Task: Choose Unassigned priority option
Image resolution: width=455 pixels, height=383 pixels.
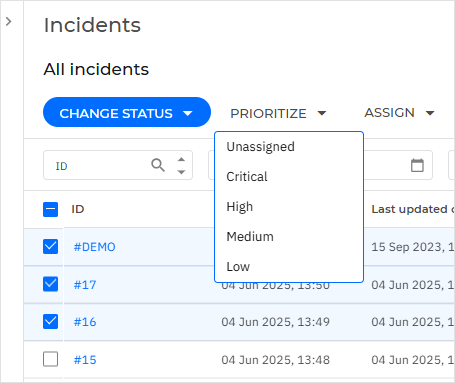Action: 289,147
